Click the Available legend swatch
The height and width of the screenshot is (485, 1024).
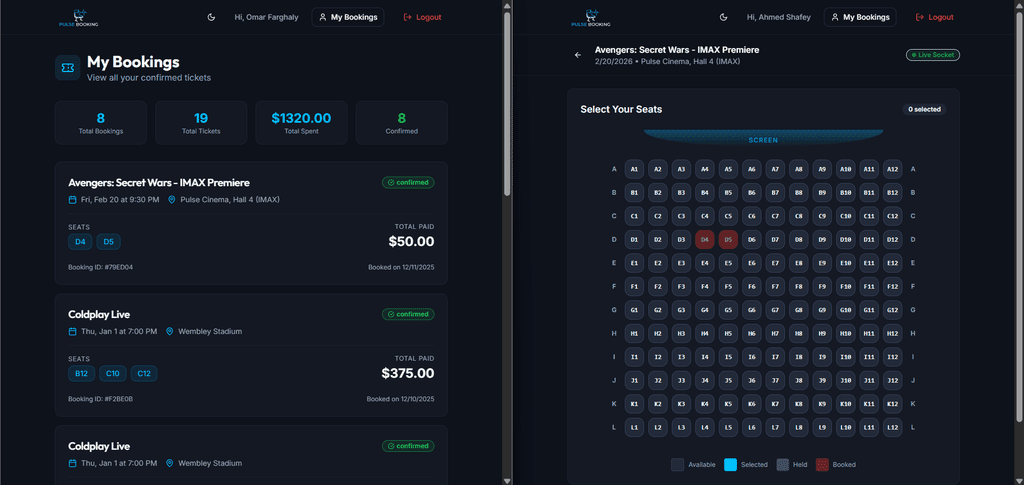click(678, 465)
